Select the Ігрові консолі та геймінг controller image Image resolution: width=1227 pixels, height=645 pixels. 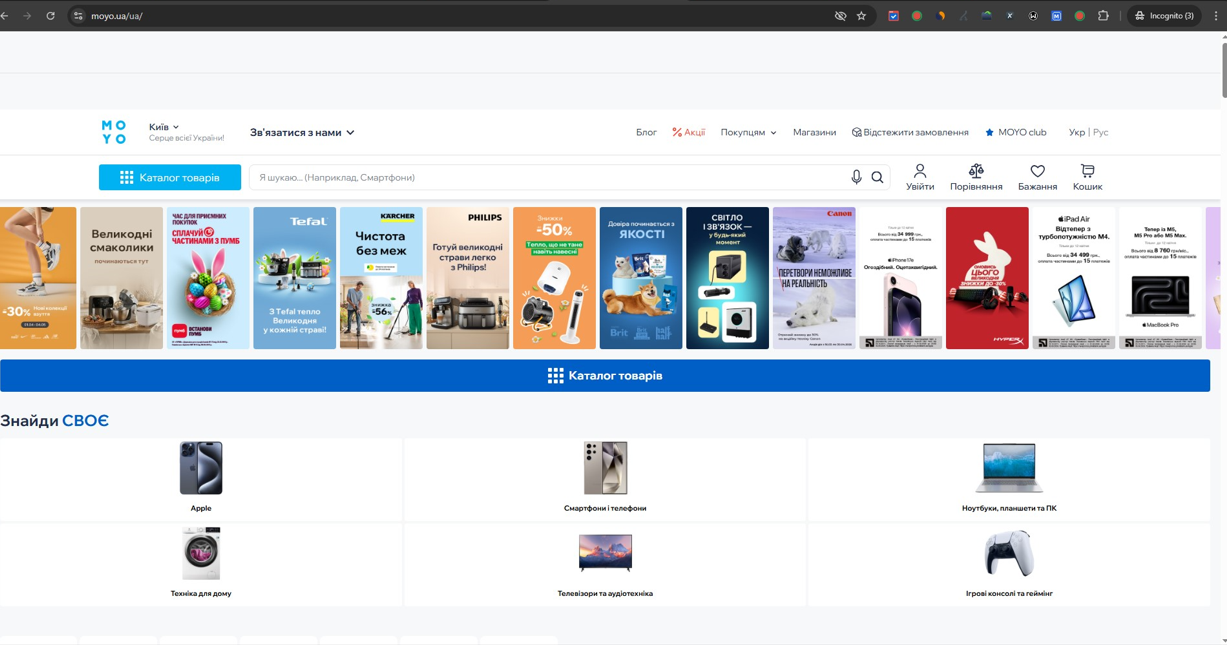[x=1009, y=553]
